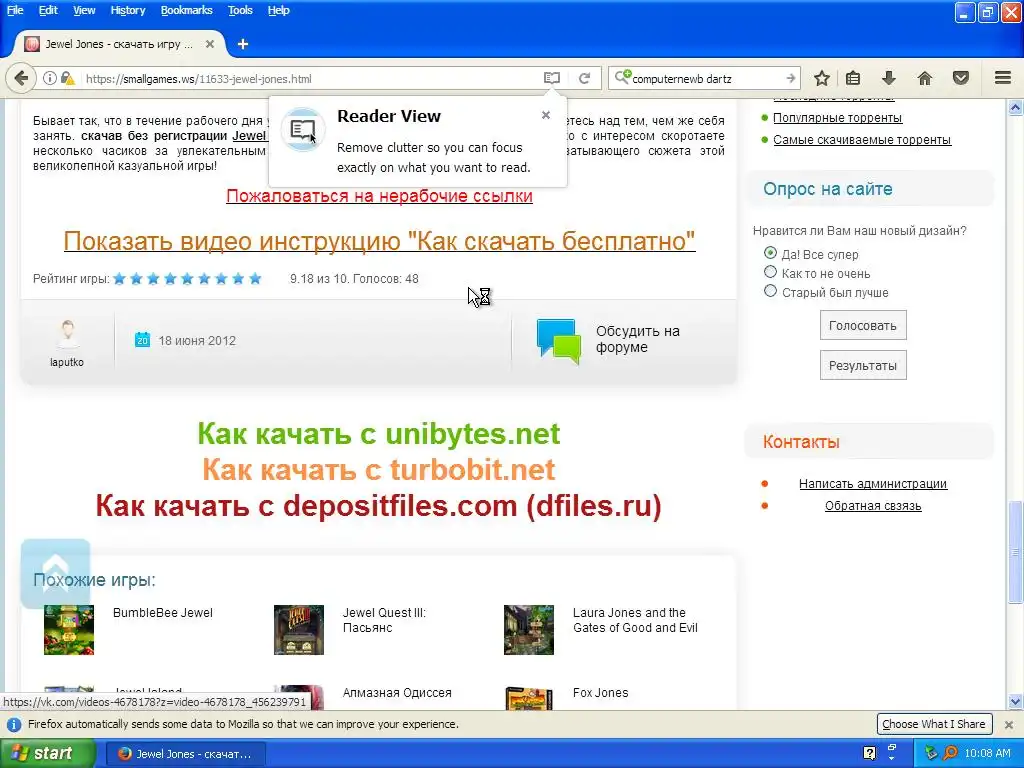The height and width of the screenshot is (768, 1024).
Task: Open 'Как качать с turbobit.net' link
Action: (x=379, y=470)
